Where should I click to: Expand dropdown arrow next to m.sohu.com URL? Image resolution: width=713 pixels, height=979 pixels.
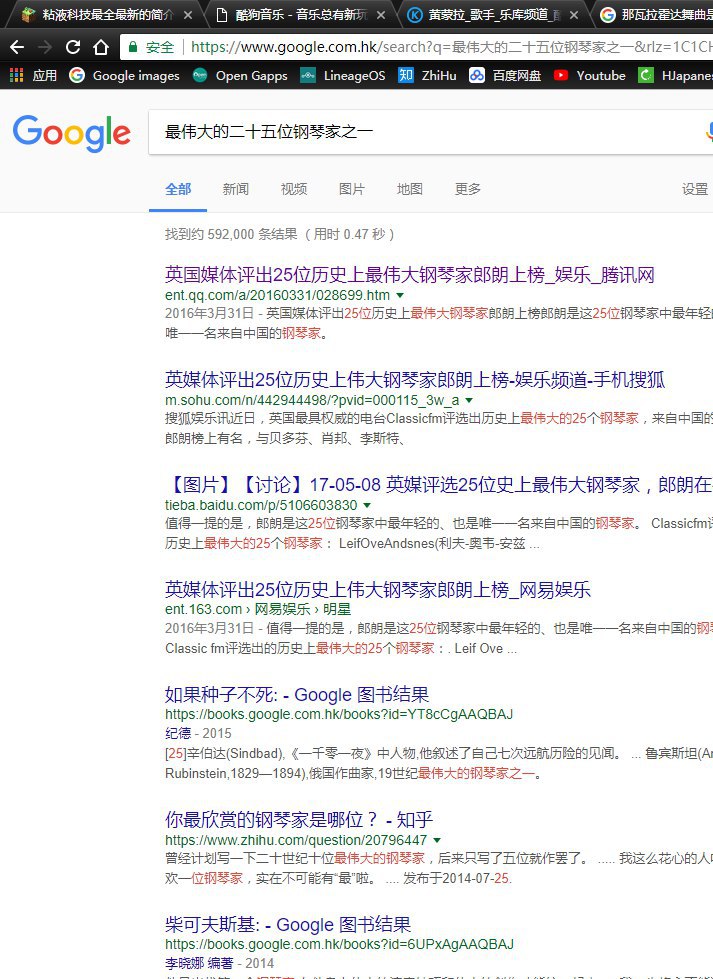point(469,400)
